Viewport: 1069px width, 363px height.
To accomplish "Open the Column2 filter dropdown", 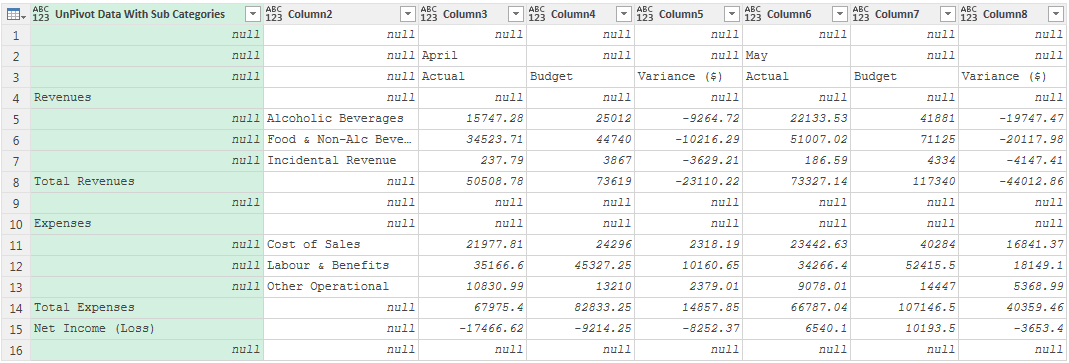I will [408, 14].
